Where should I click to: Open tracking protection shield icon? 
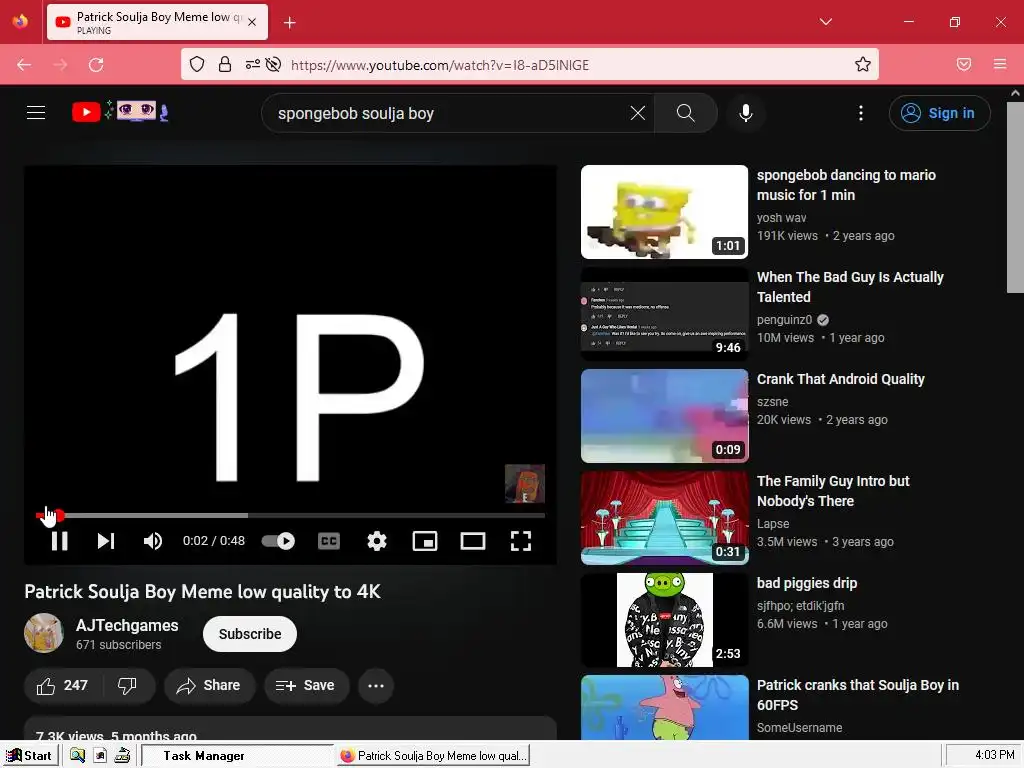tap(197, 64)
